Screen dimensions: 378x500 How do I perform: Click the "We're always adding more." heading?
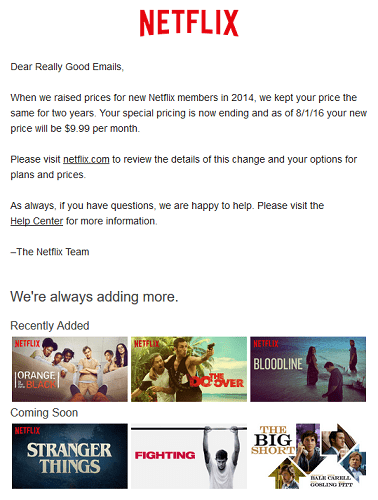tap(94, 297)
